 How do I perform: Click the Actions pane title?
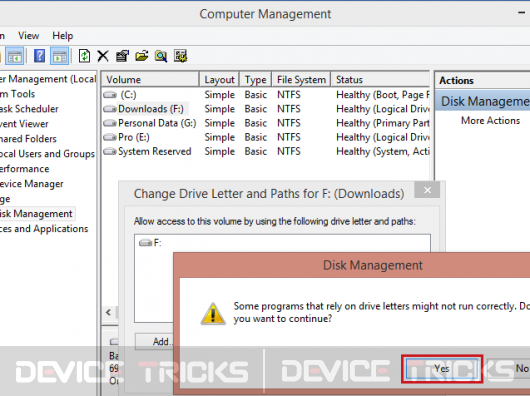[x=456, y=81]
